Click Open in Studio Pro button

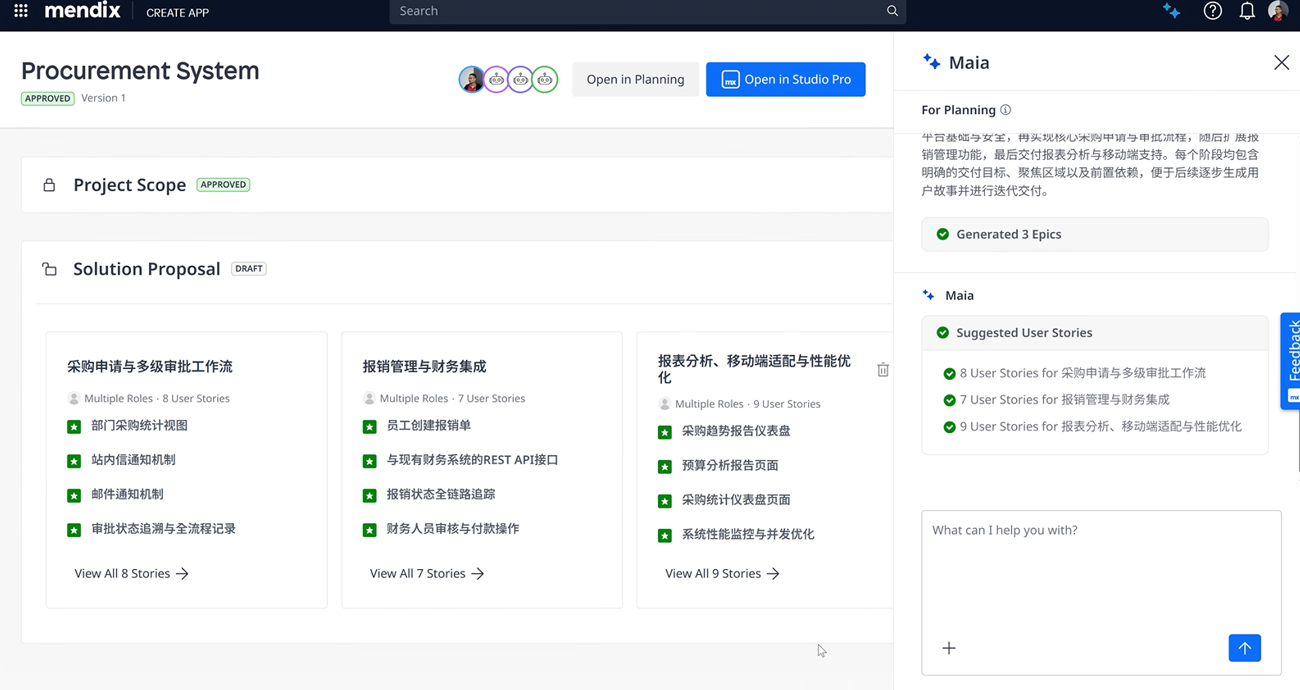[785, 79]
